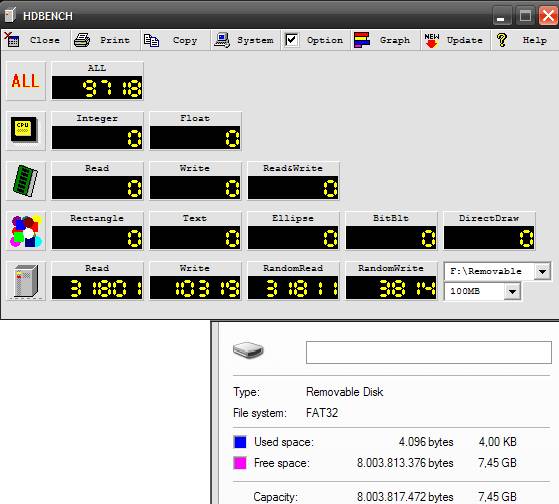Launch the memory benchmark chip icon
The height and width of the screenshot is (504, 559).
coord(26,181)
